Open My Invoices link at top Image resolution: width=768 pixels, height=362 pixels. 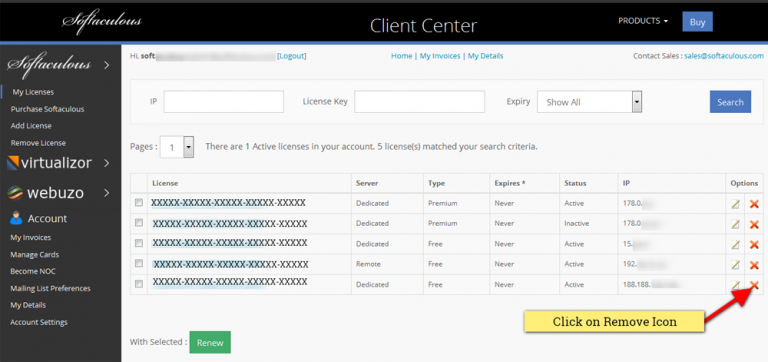click(x=440, y=56)
